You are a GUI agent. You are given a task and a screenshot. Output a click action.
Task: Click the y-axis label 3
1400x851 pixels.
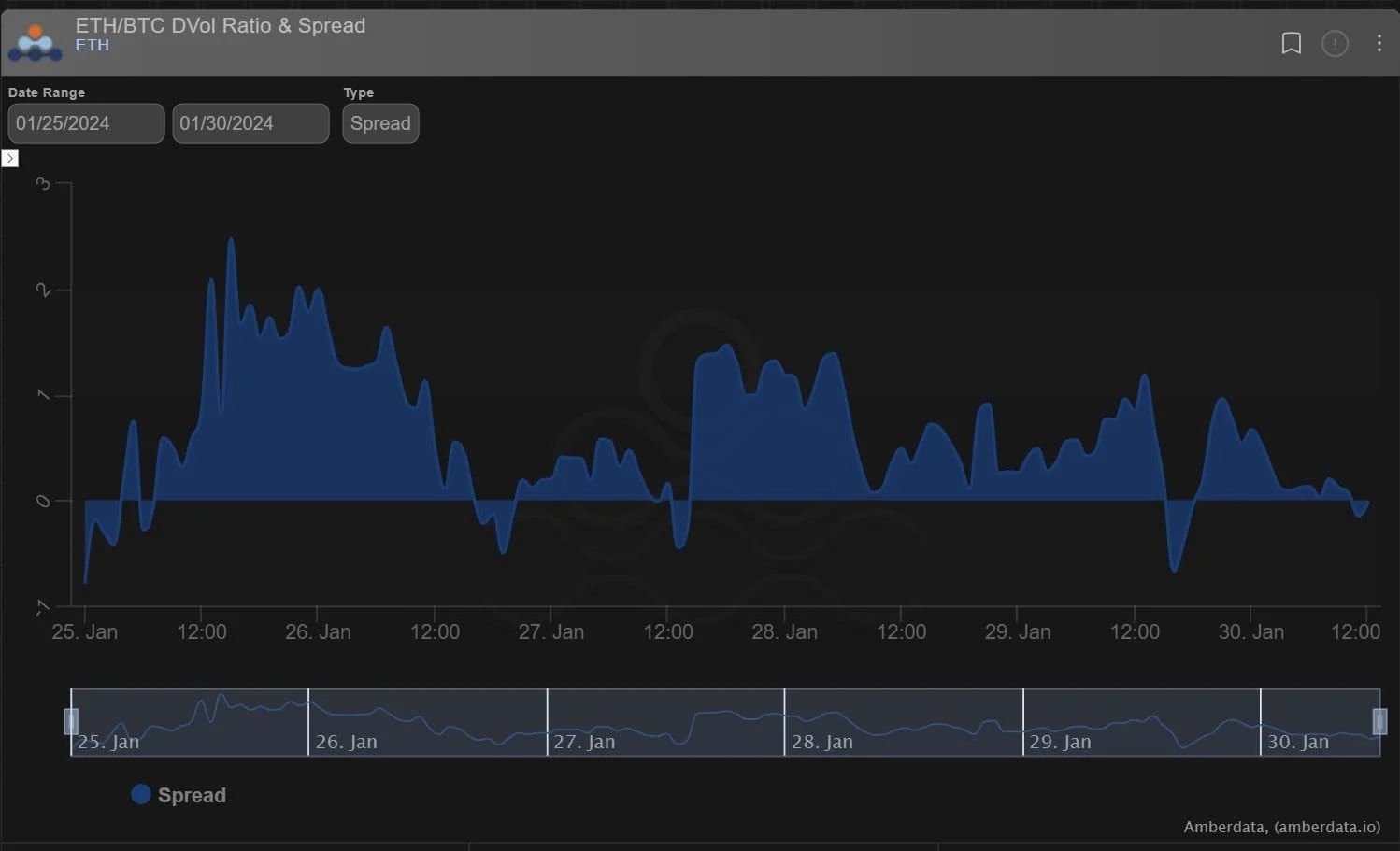43,183
